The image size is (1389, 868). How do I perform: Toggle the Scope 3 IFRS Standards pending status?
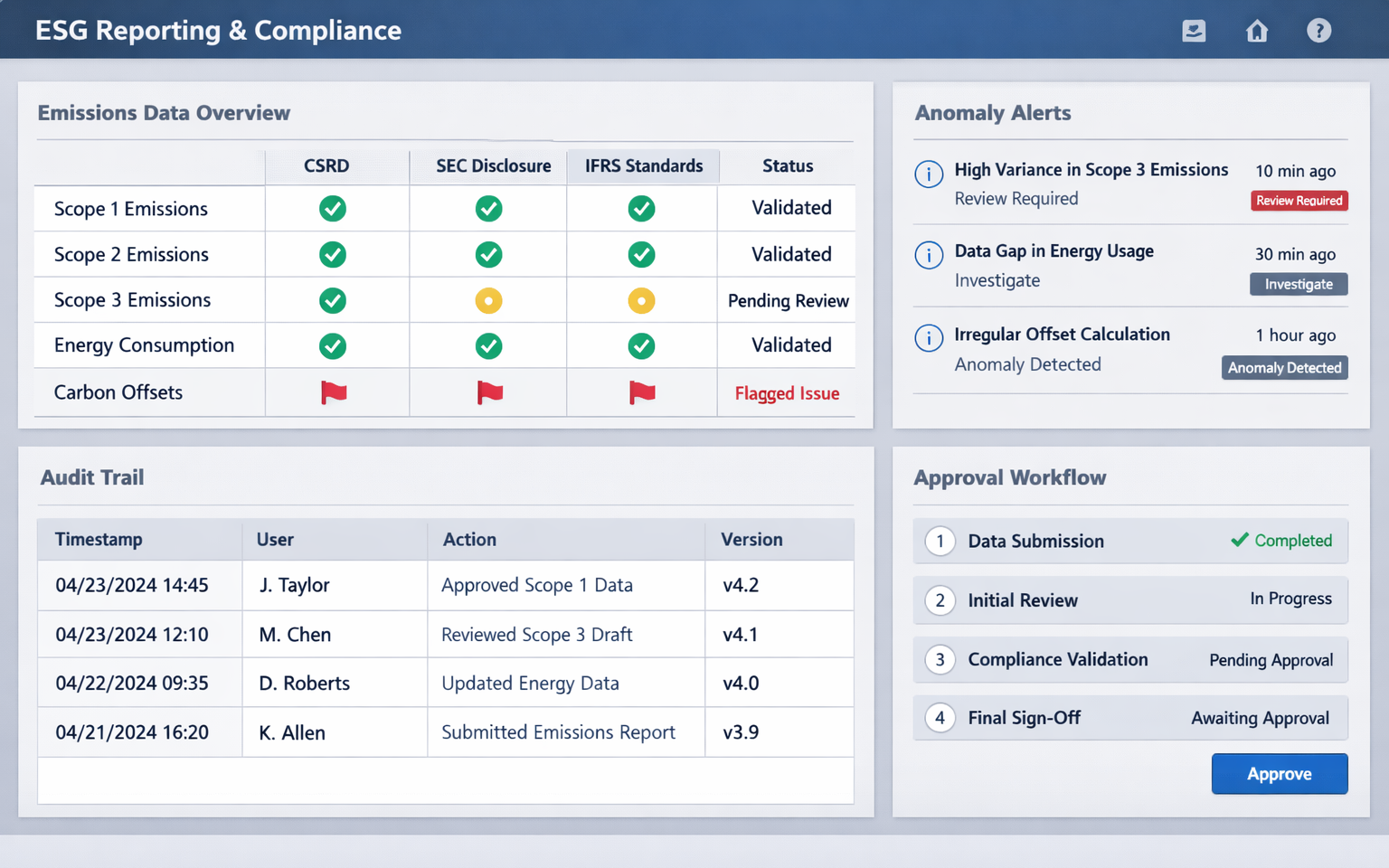[641, 299]
